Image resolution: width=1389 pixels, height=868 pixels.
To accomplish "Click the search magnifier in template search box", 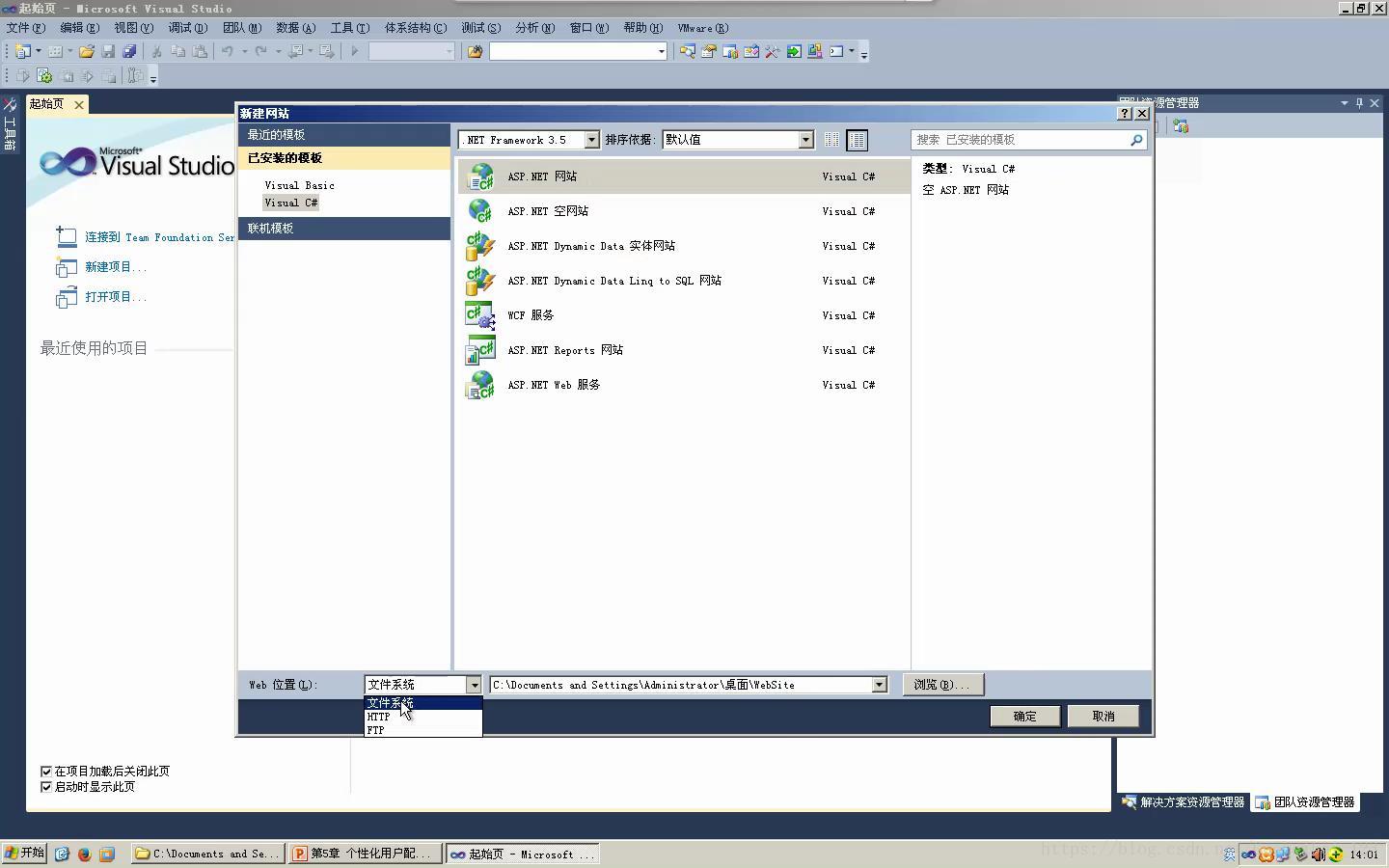I will coord(1136,140).
